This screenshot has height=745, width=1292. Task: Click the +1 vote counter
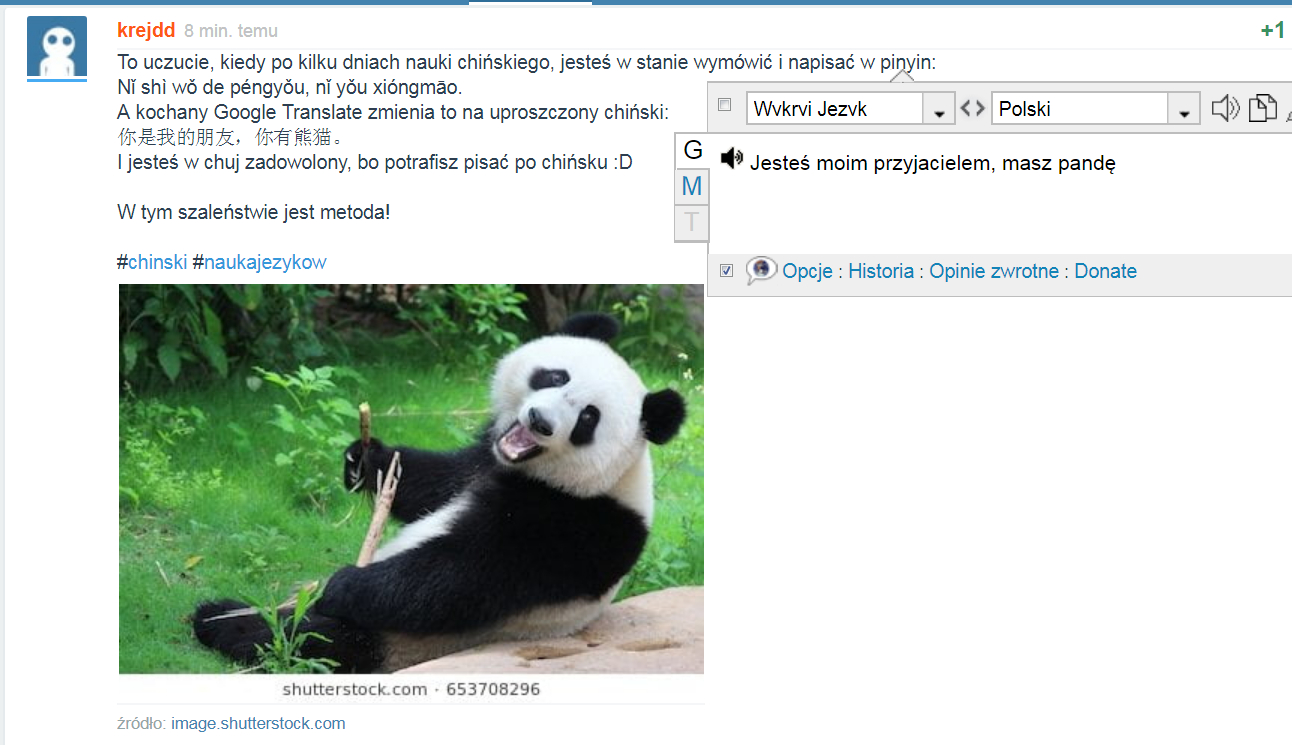click(1272, 31)
